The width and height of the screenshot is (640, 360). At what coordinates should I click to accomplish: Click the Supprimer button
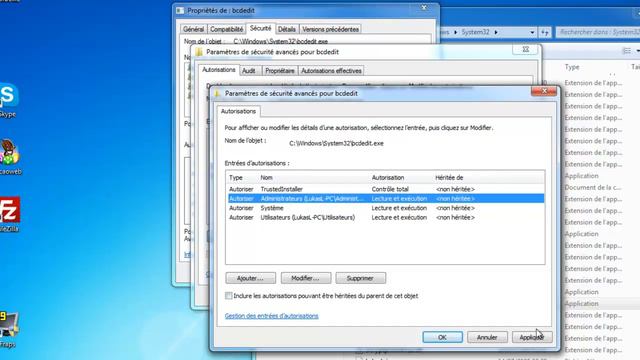360,278
